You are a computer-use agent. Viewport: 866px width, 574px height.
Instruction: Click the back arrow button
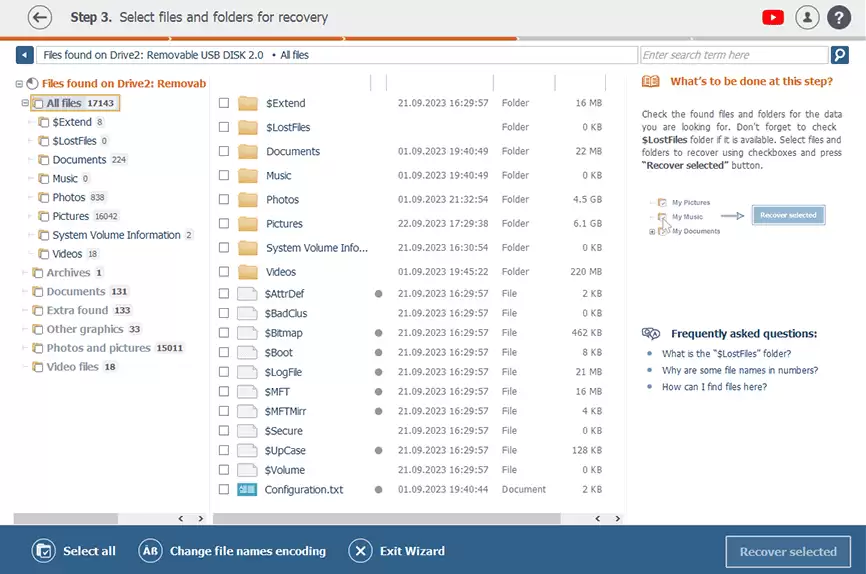40,17
